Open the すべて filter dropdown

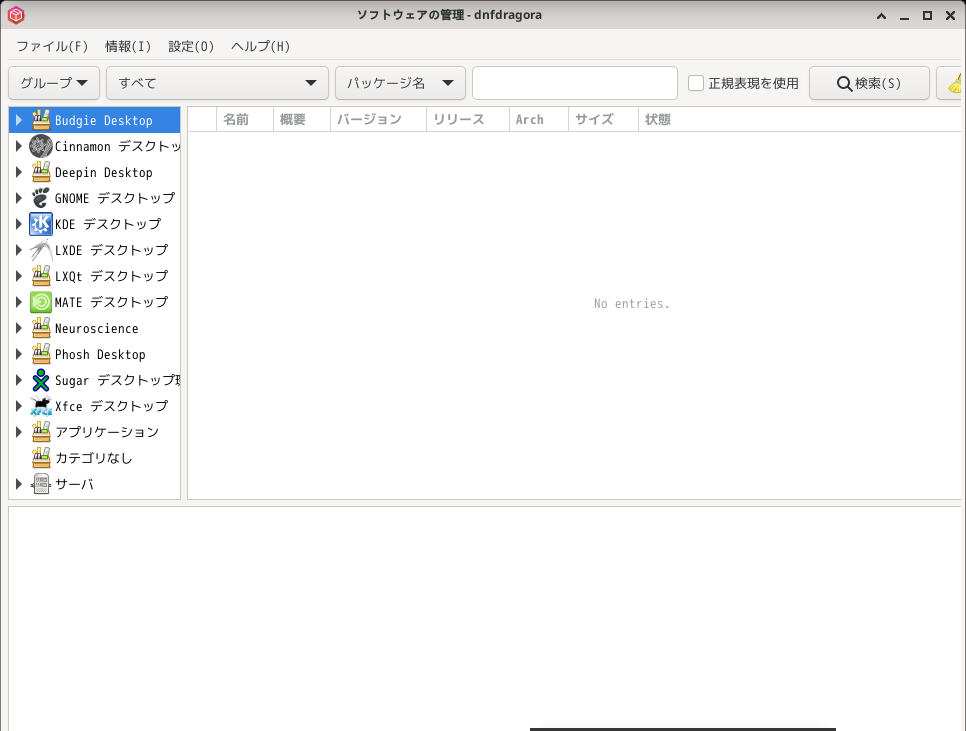(217, 83)
